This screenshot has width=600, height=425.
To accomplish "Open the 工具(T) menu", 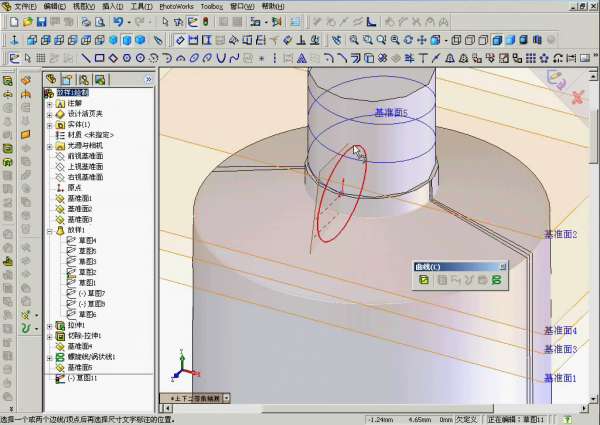I will 142,6.
